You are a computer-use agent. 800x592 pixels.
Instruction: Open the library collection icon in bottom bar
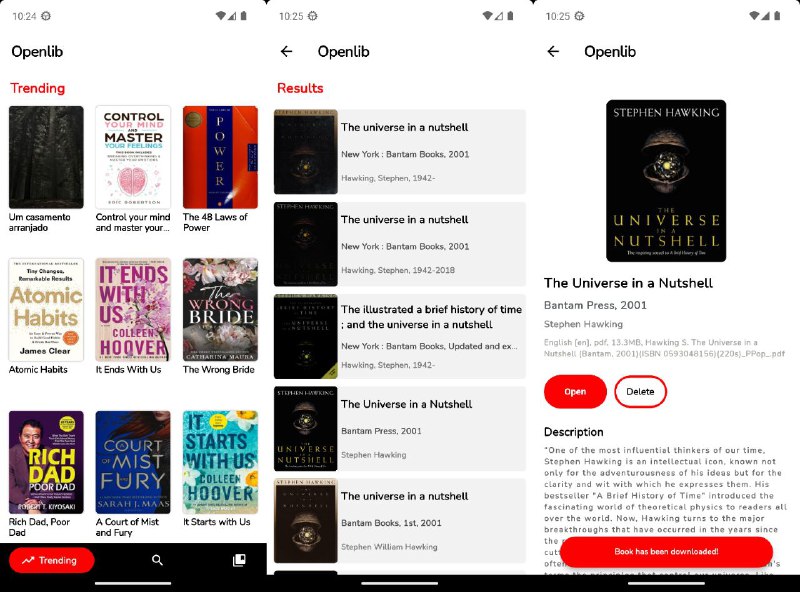pyautogui.click(x=239, y=560)
